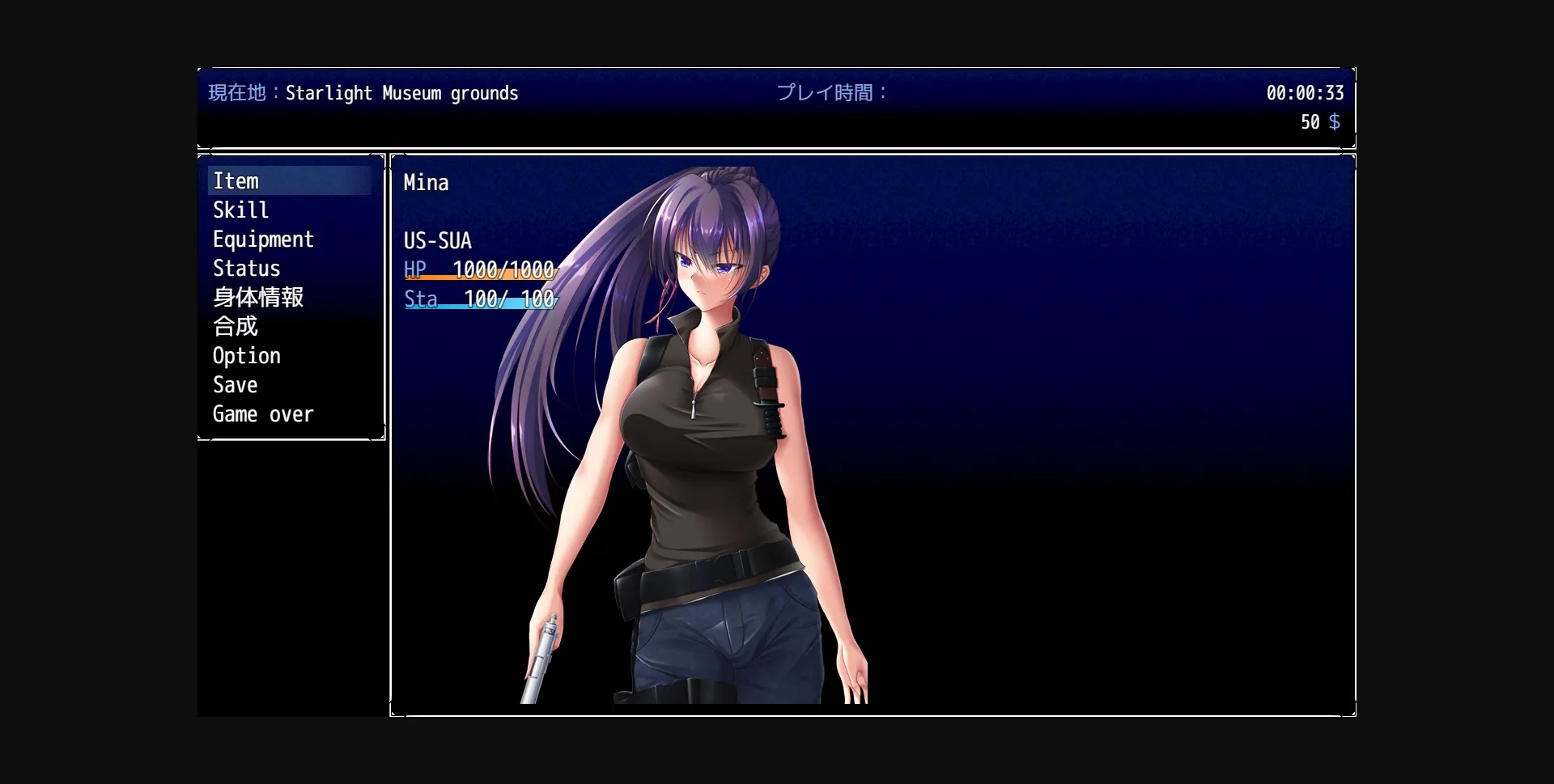Click the 00:00:33 play timer
The height and width of the screenshot is (784, 1554).
click(x=1305, y=94)
